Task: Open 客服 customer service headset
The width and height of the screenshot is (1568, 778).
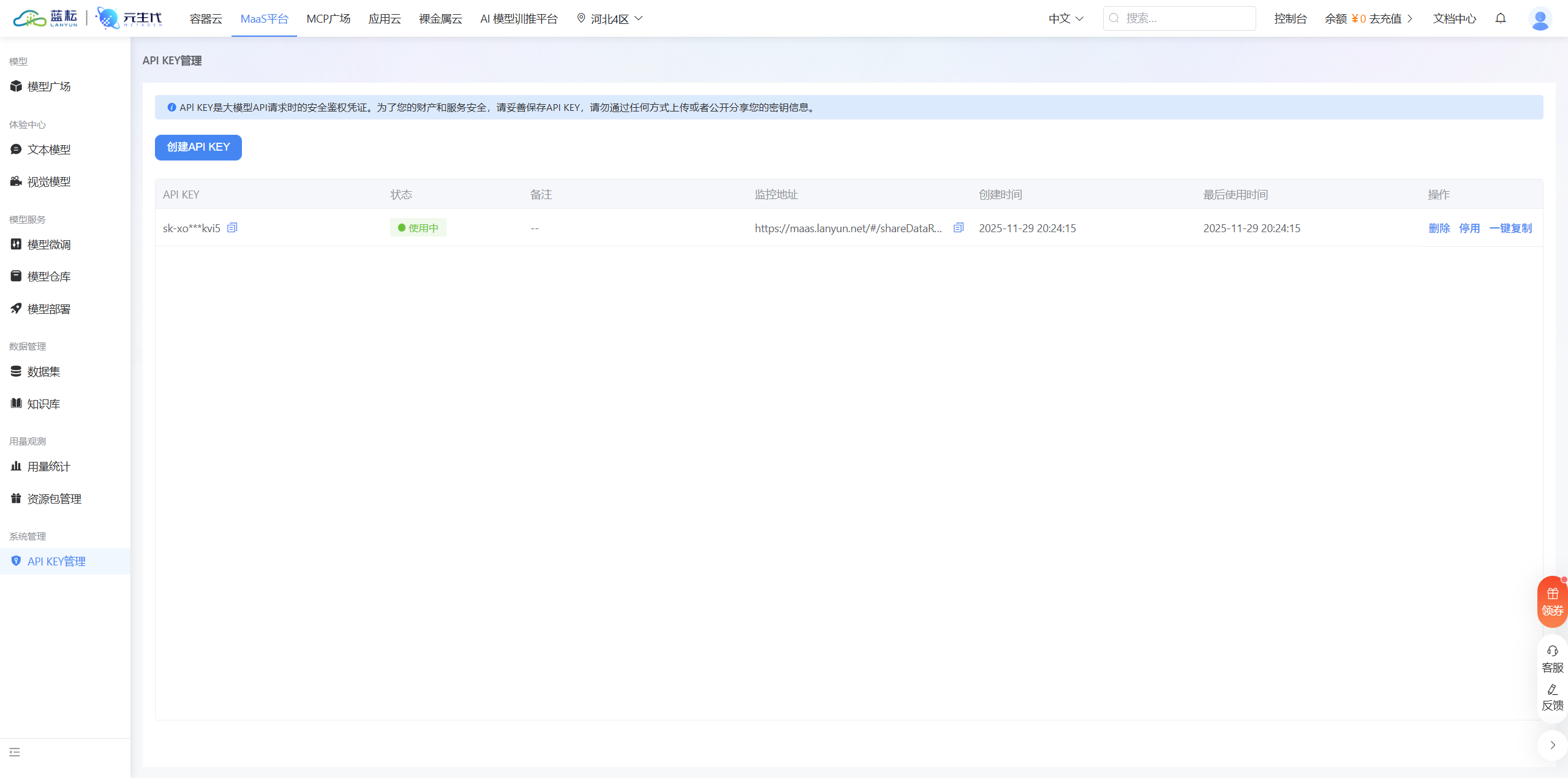Action: [1552, 659]
